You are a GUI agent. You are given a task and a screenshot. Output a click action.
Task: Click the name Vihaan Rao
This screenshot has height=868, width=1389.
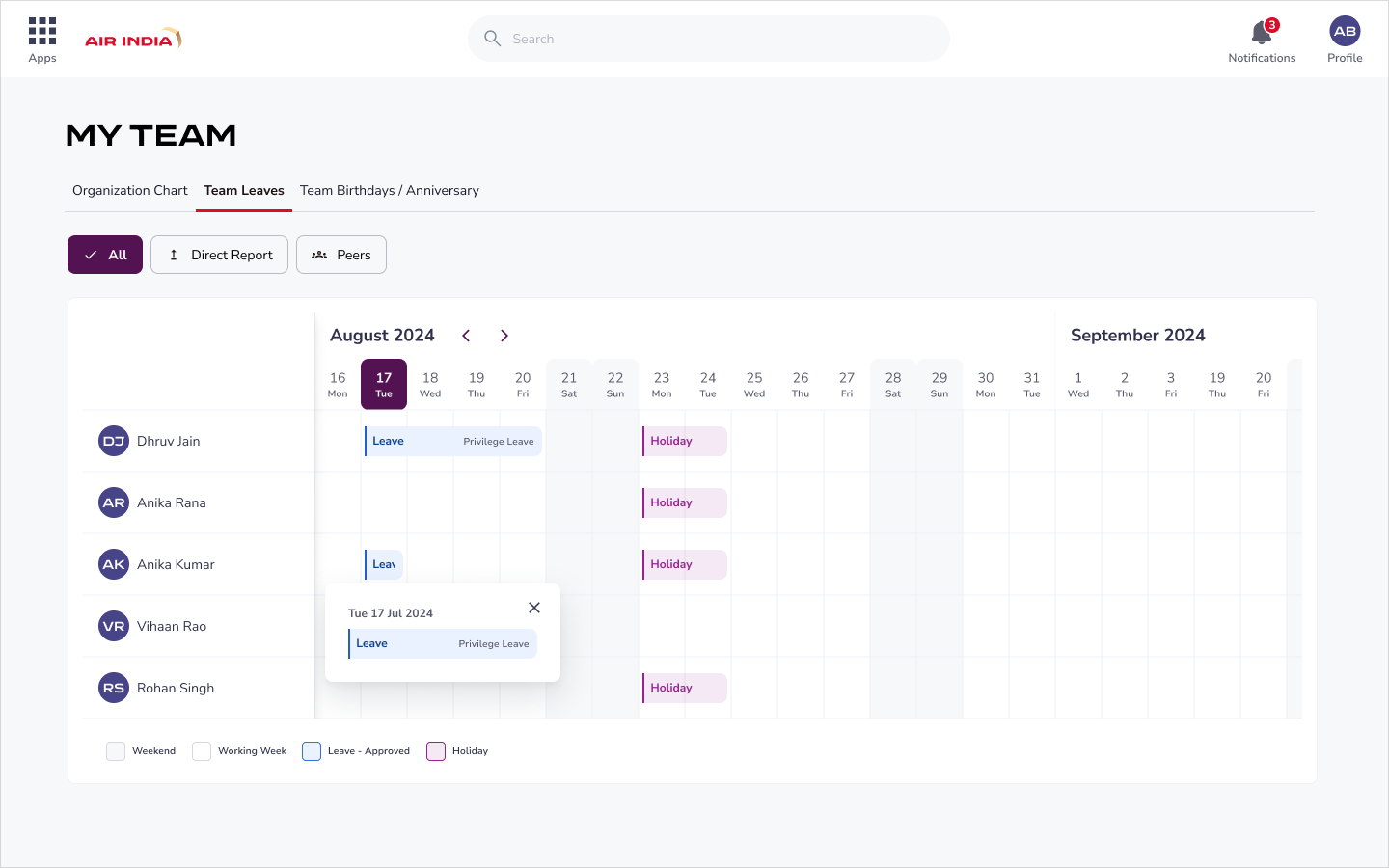pyautogui.click(x=172, y=626)
